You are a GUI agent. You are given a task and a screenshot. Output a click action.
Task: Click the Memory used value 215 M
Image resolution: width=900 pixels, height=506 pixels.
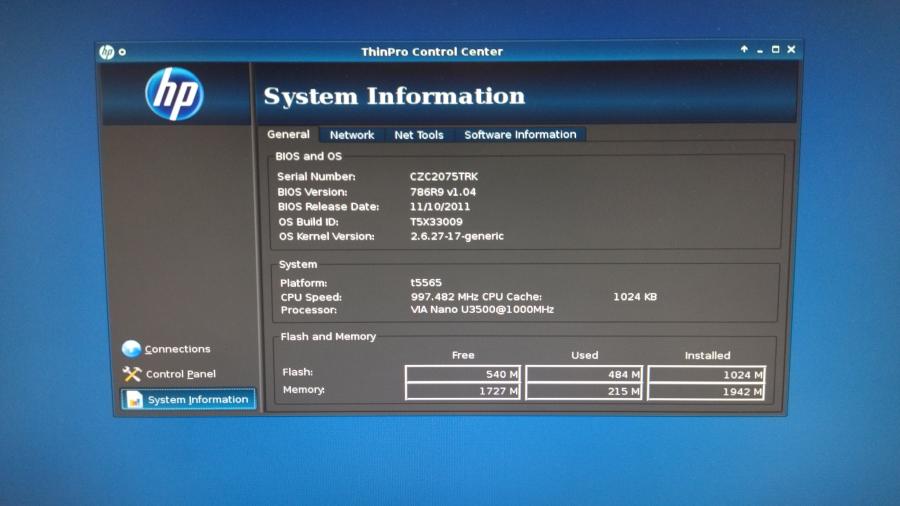(x=584, y=391)
